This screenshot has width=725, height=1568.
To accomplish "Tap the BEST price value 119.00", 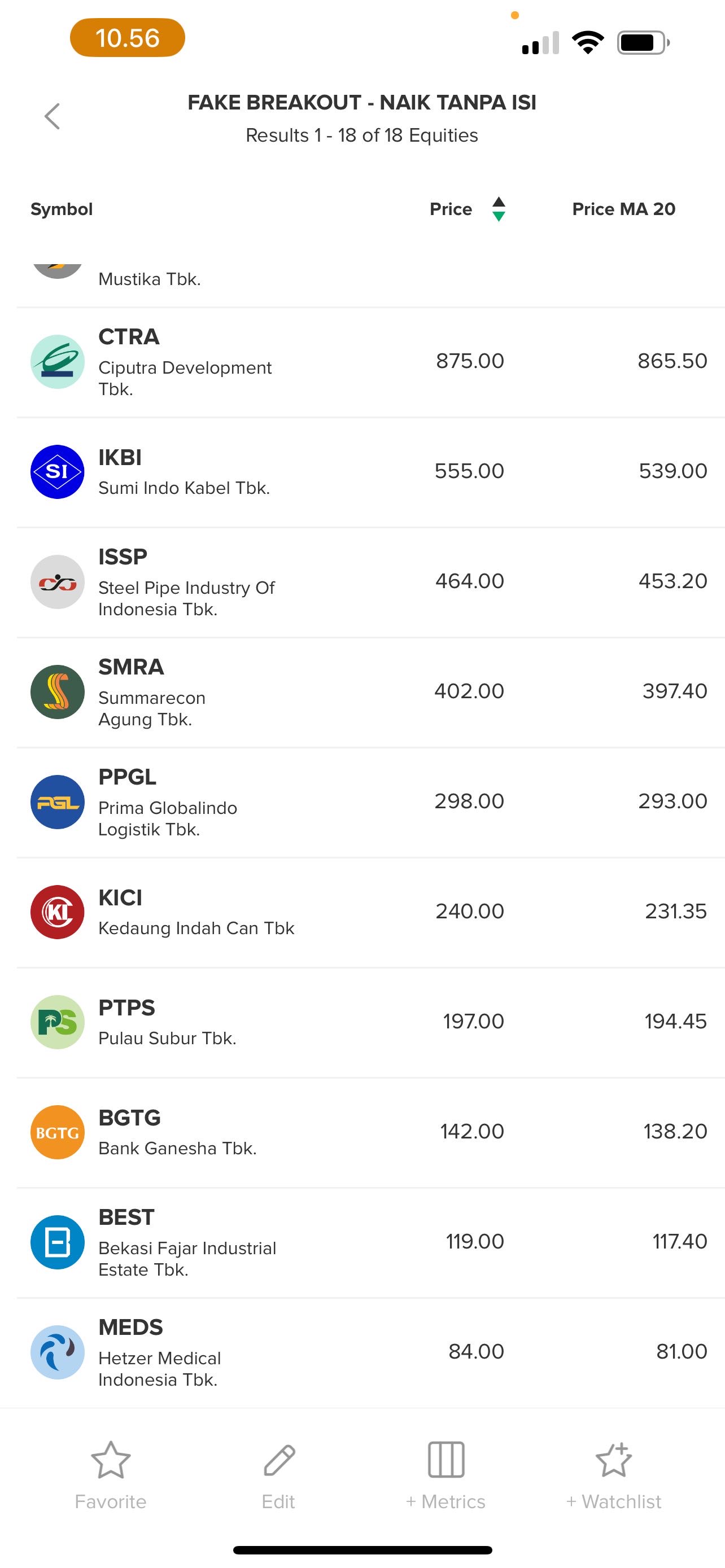I will click(x=475, y=1241).
